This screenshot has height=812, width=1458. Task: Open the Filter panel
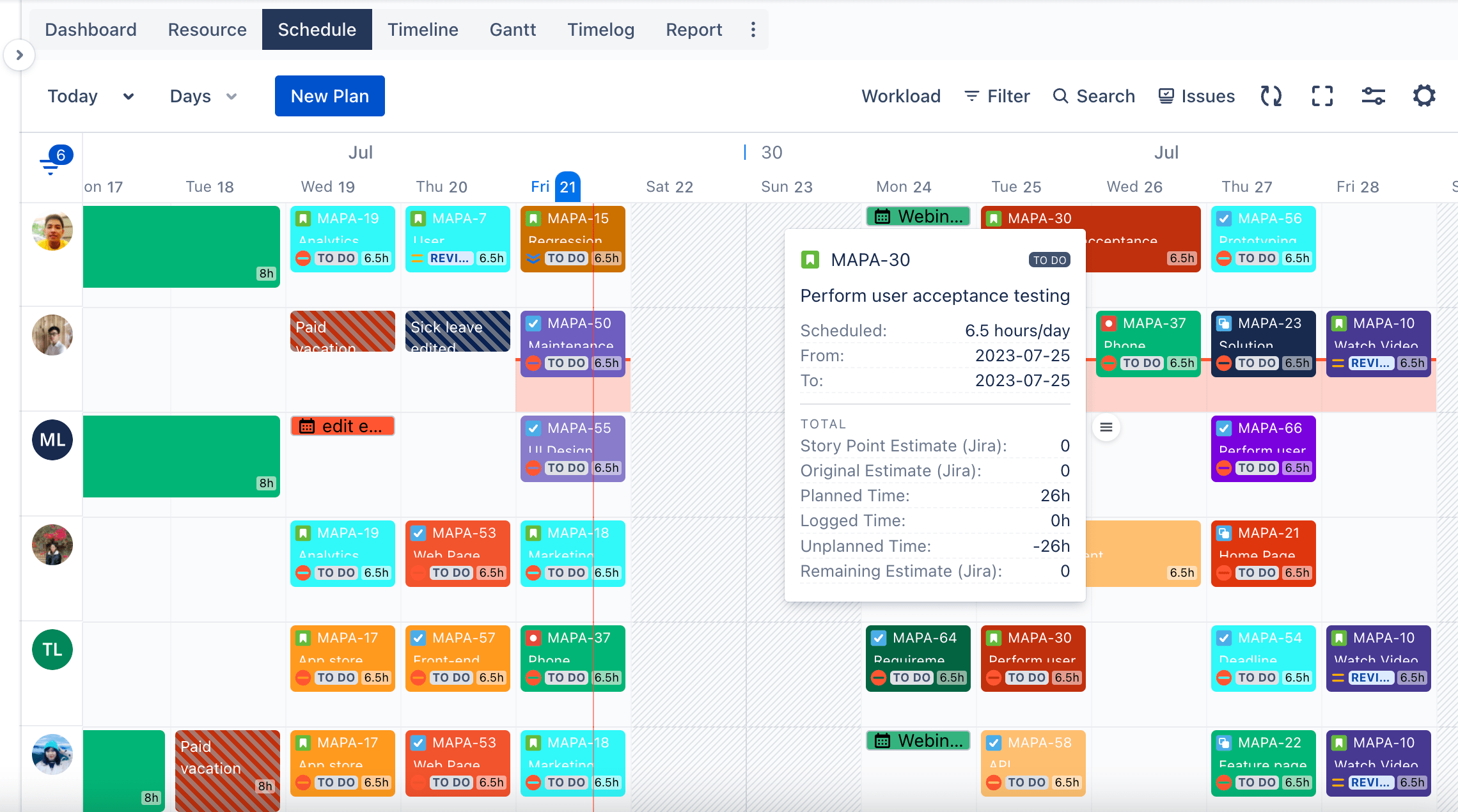pyautogui.click(x=998, y=96)
